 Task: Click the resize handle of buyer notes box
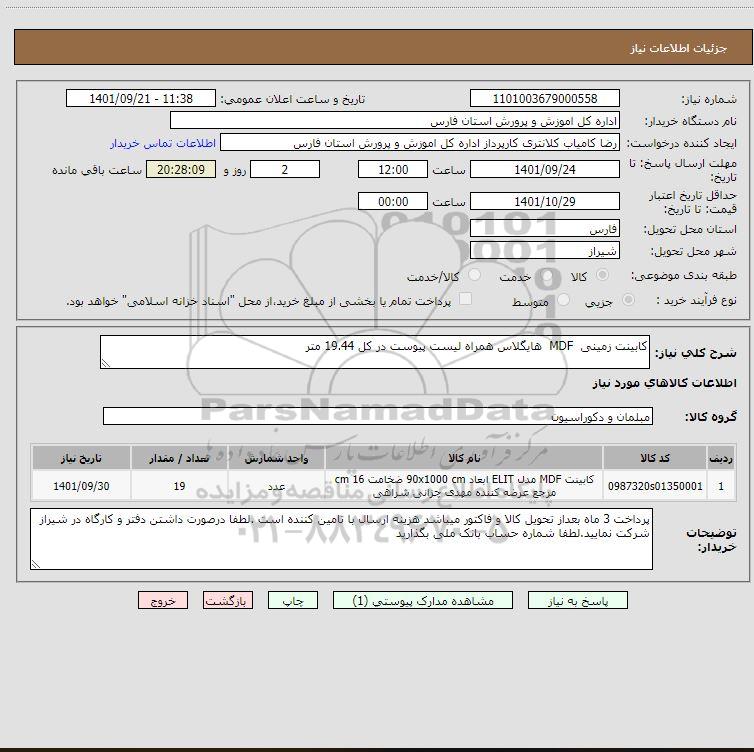click(36, 564)
